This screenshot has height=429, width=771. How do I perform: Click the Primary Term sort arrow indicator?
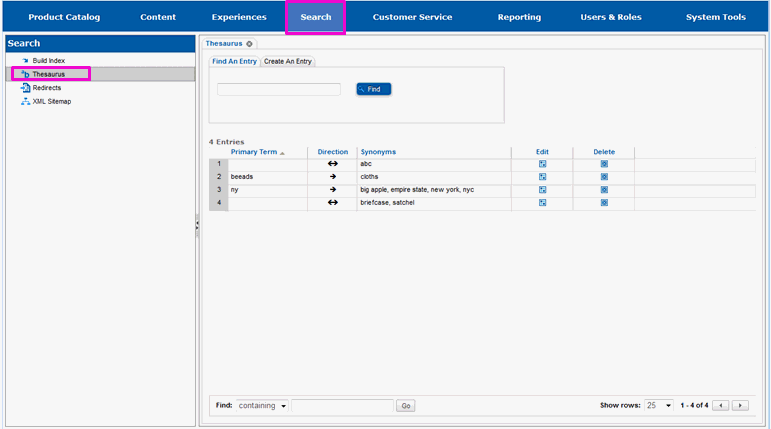[x=282, y=153]
